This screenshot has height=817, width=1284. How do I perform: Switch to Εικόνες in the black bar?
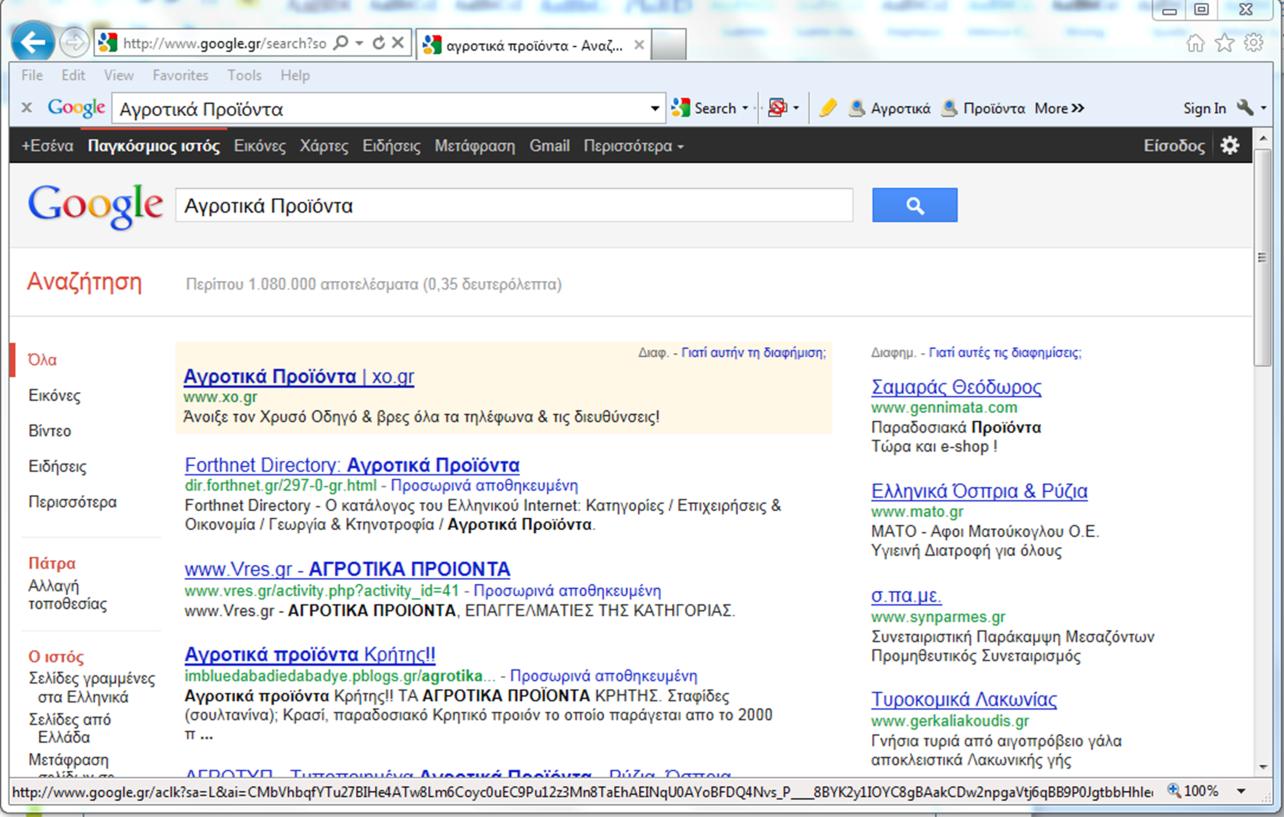tap(260, 146)
